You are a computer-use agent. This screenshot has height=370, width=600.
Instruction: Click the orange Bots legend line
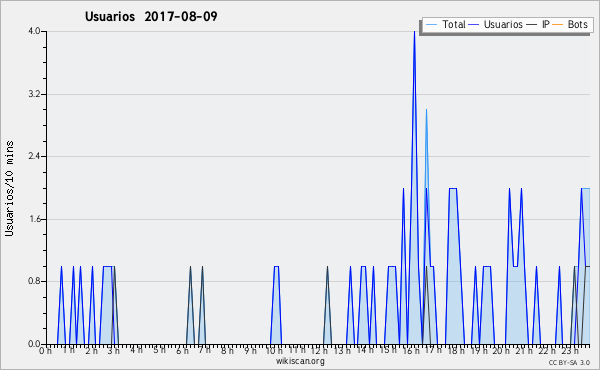558,25
